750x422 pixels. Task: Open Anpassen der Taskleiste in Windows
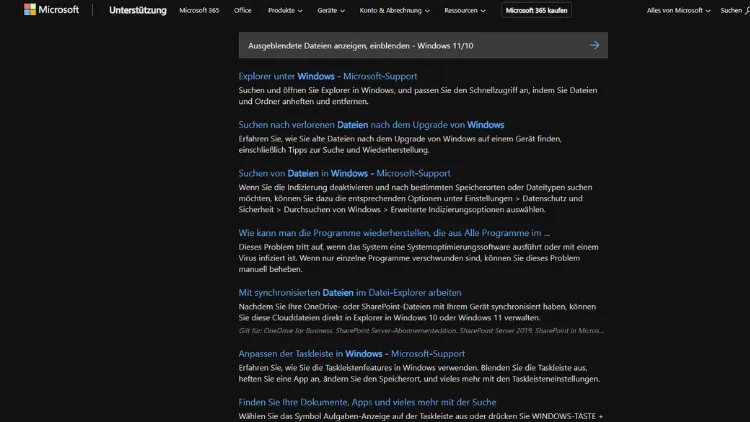point(352,354)
